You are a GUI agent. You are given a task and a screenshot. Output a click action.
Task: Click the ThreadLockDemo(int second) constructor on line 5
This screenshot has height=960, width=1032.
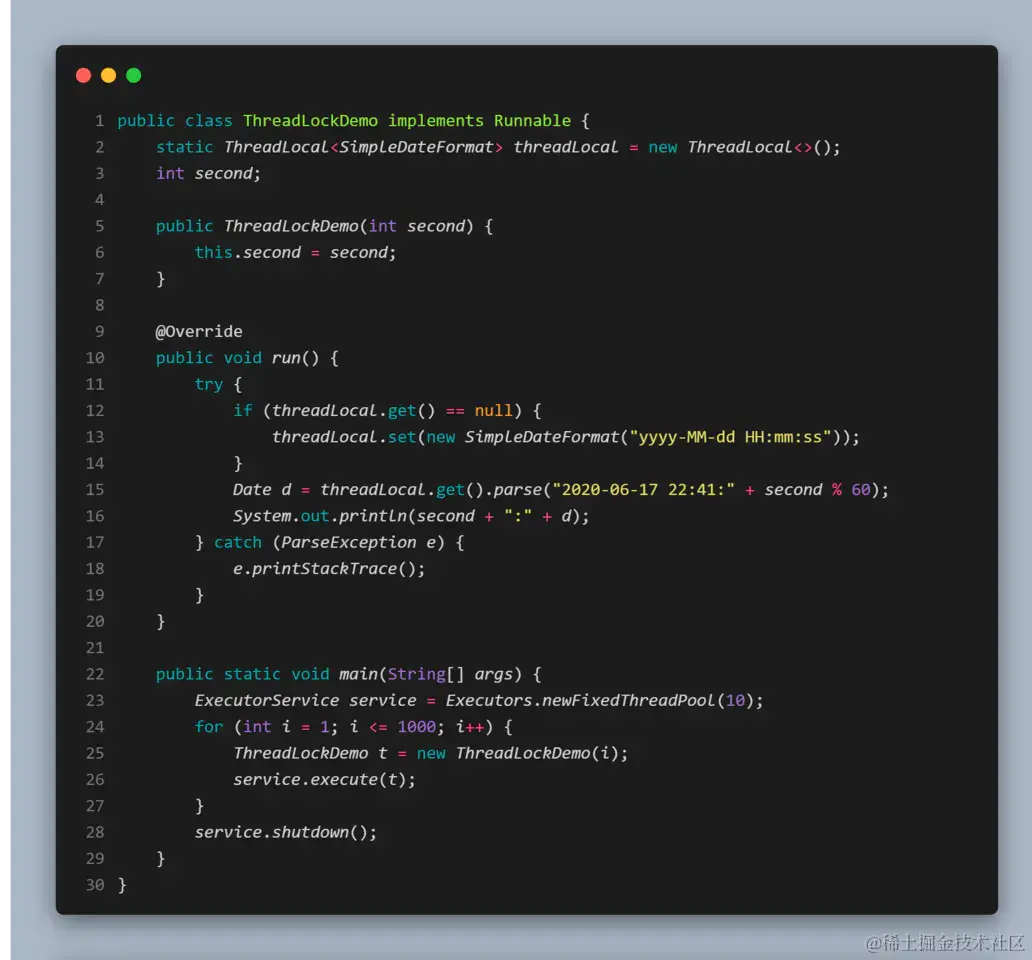[x=348, y=226]
